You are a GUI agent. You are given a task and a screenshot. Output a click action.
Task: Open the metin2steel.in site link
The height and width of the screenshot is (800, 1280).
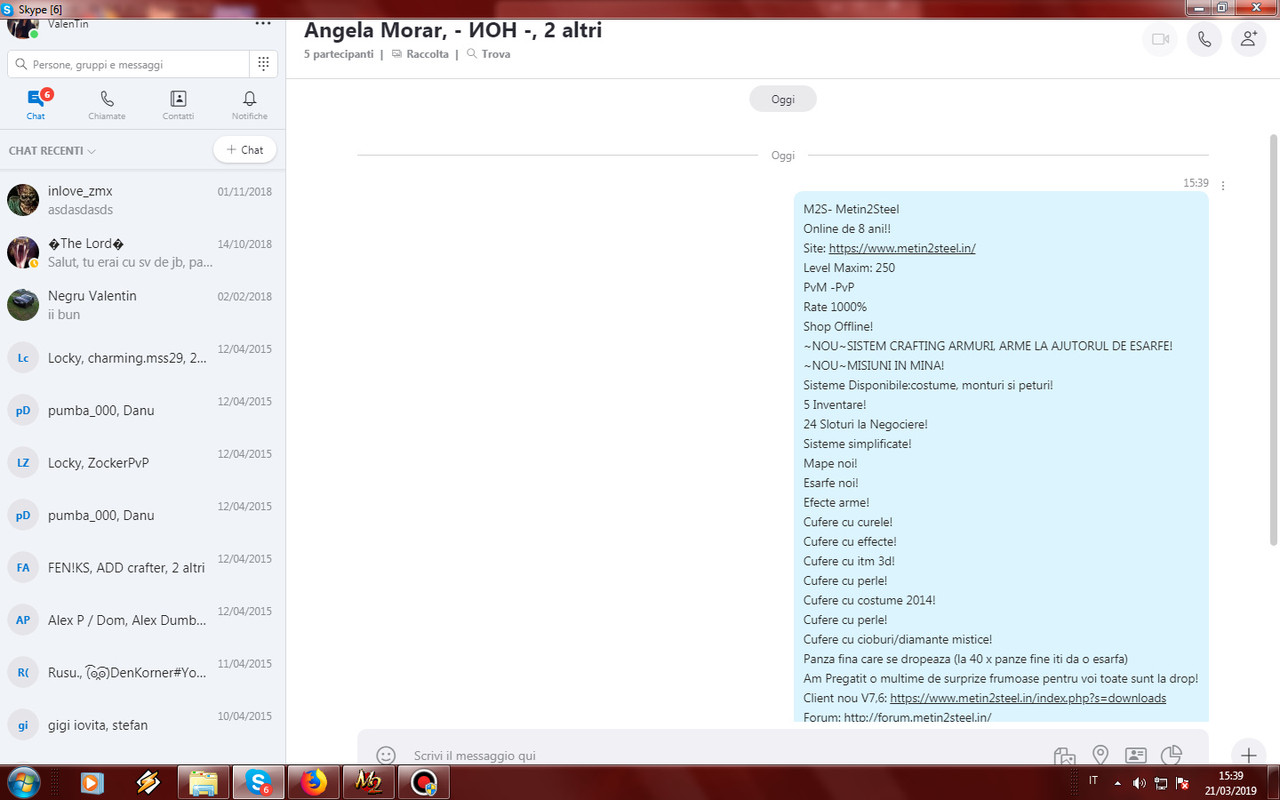pos(902,248)
